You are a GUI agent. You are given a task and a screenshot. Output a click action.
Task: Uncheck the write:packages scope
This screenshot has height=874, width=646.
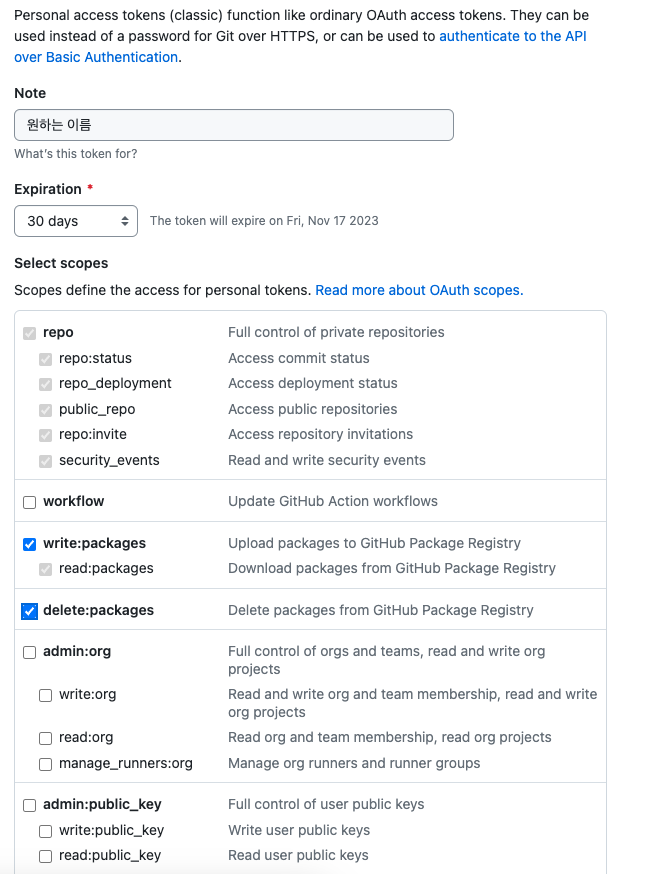pyautogui.click(x=30, y=544)
